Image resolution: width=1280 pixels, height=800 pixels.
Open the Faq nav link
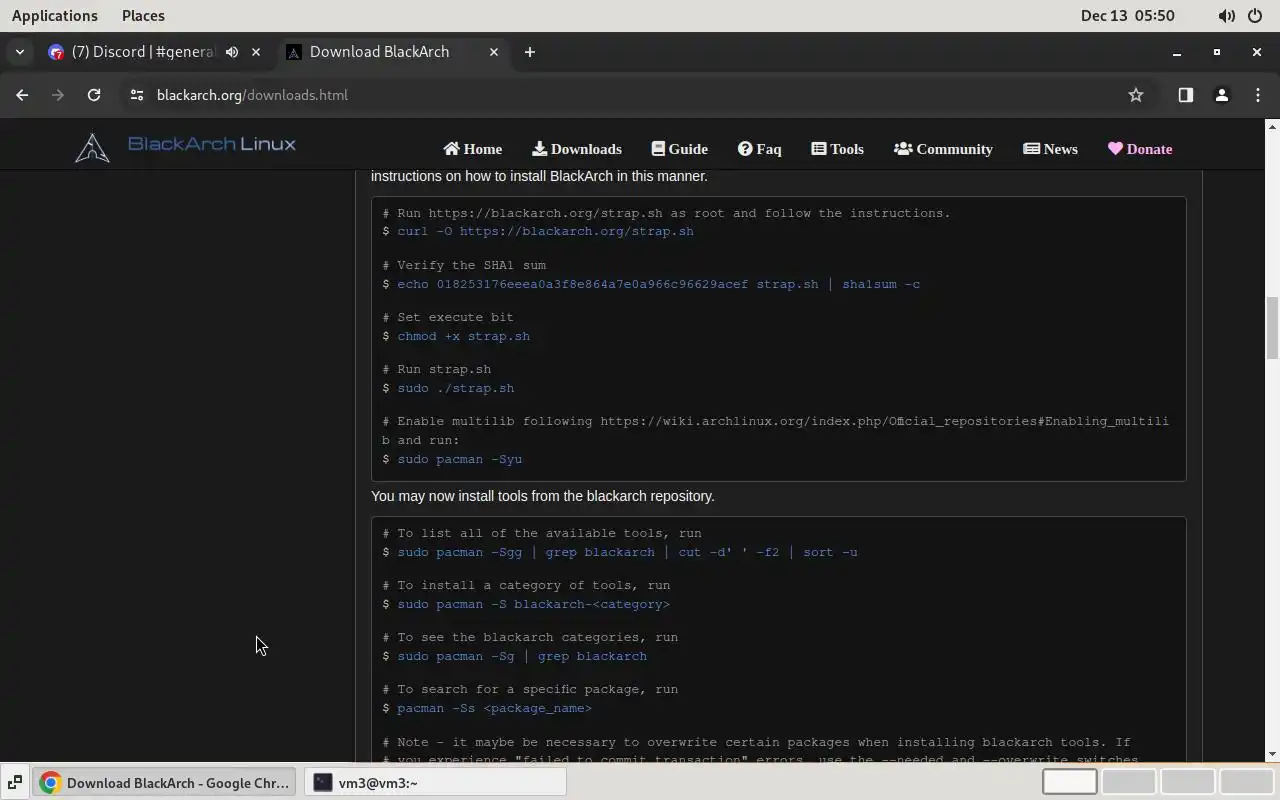(760, 149)
